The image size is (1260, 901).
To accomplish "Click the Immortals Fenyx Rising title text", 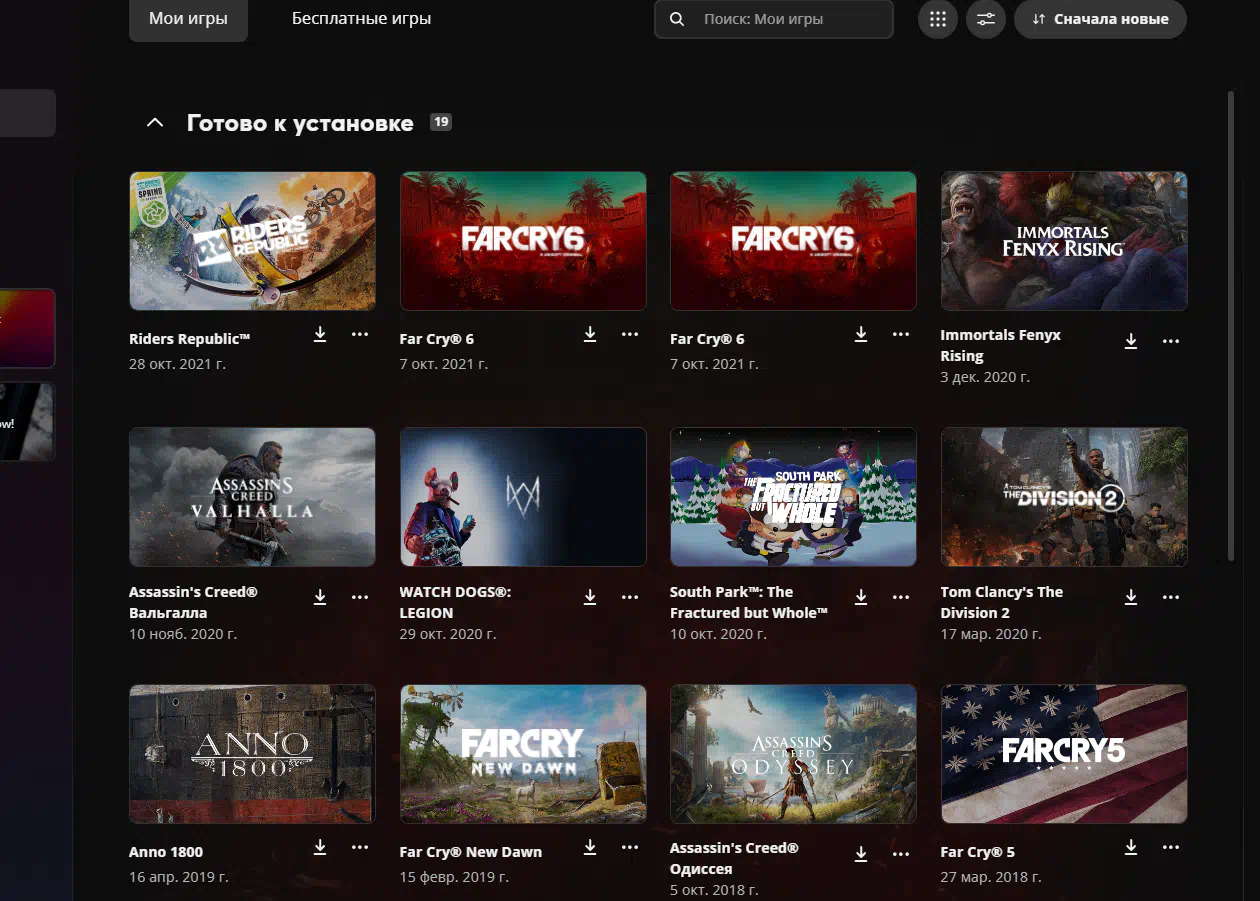I will point(1000,346).
